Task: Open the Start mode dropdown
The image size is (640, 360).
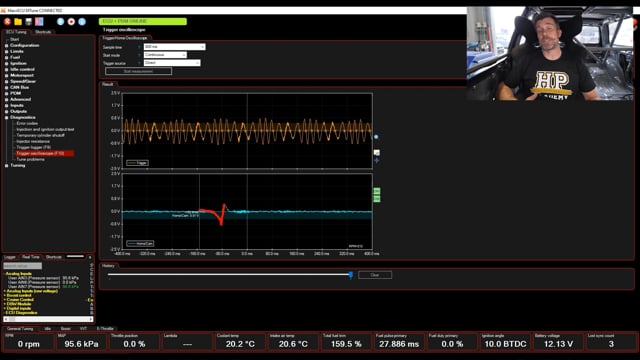Action: 165,55
